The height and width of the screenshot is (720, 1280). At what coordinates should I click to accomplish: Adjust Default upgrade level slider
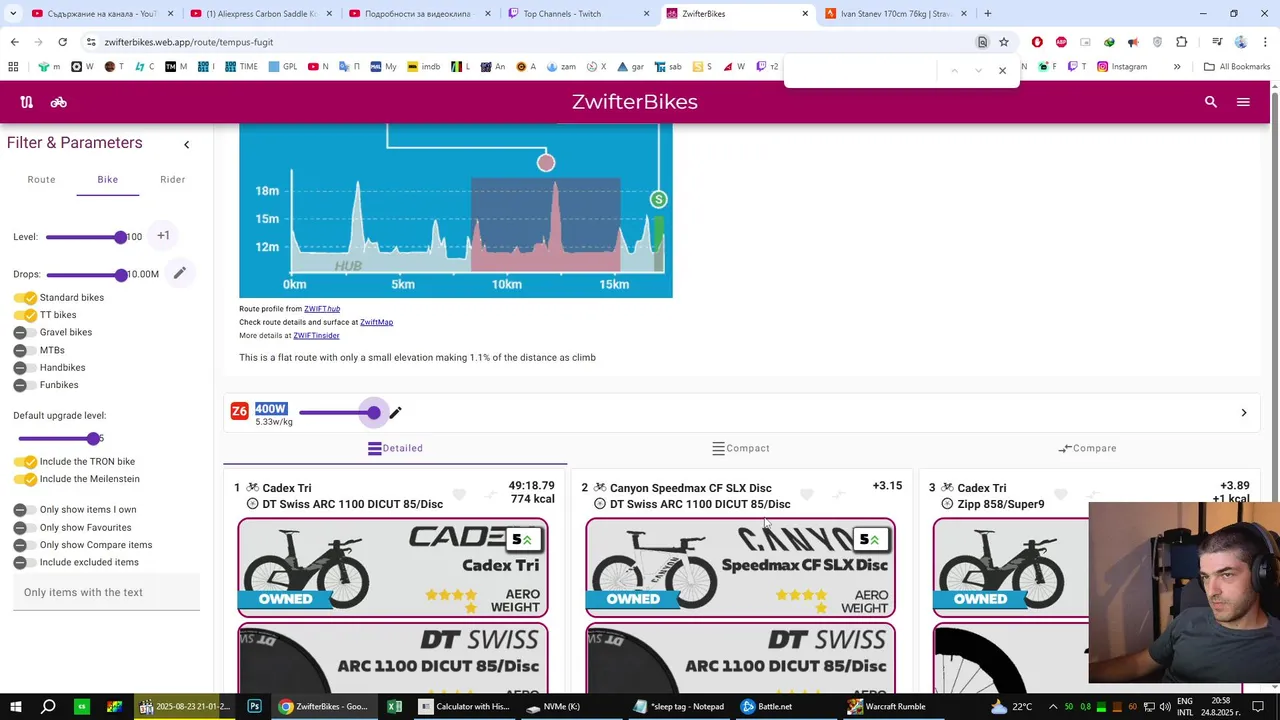(93, 438)
